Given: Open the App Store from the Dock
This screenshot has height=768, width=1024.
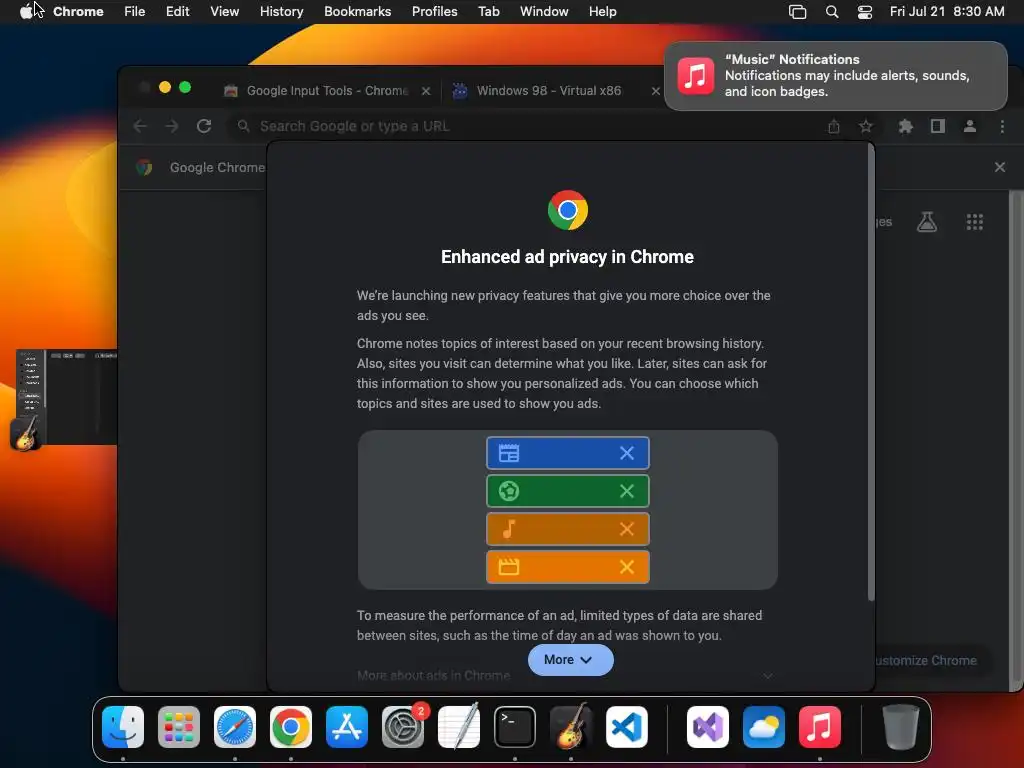Looking at the screenshot, I should click(347, 727).
